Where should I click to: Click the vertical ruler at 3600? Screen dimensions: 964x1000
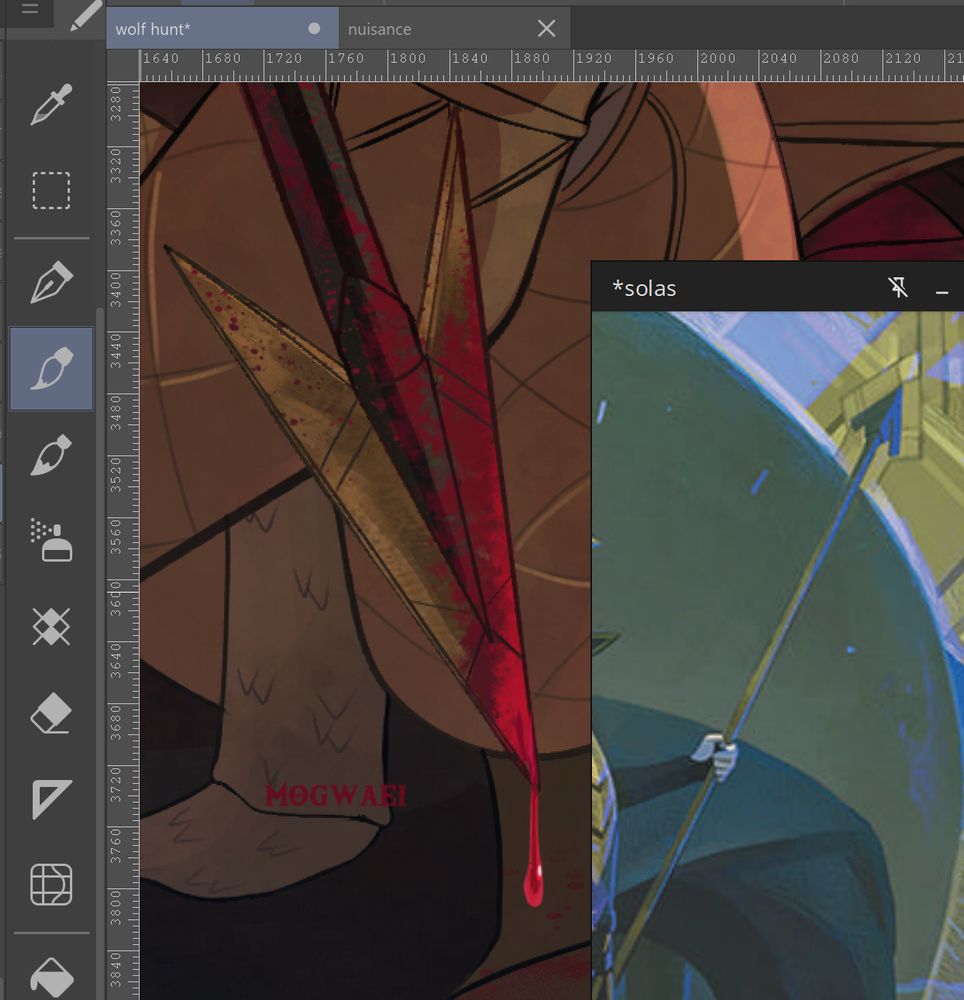[x=115, y=598]
